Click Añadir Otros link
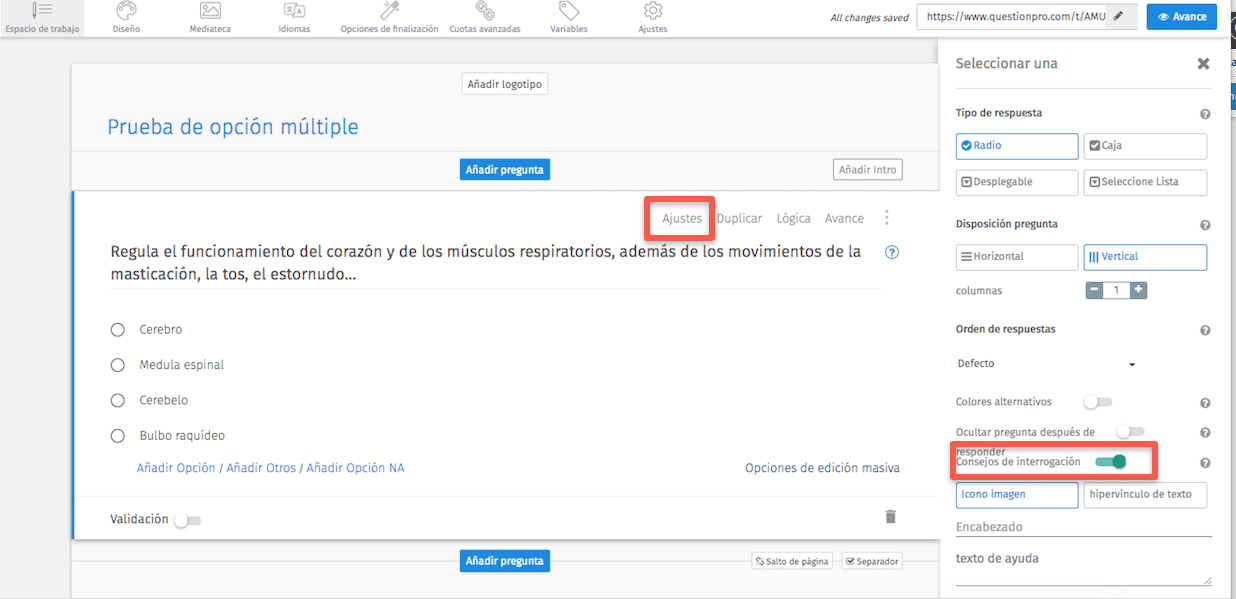 pyautogui.click(x=261, y=468)
